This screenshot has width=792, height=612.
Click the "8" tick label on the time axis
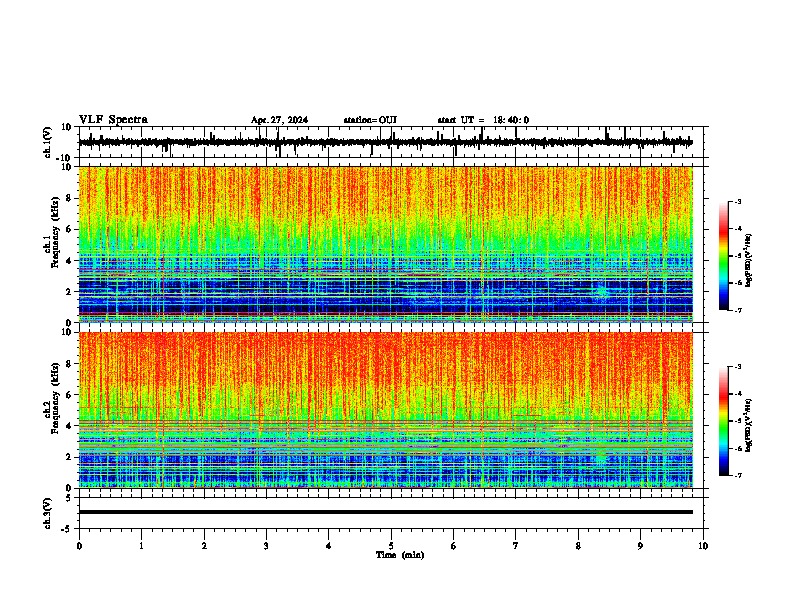click(x=578, y=546)
